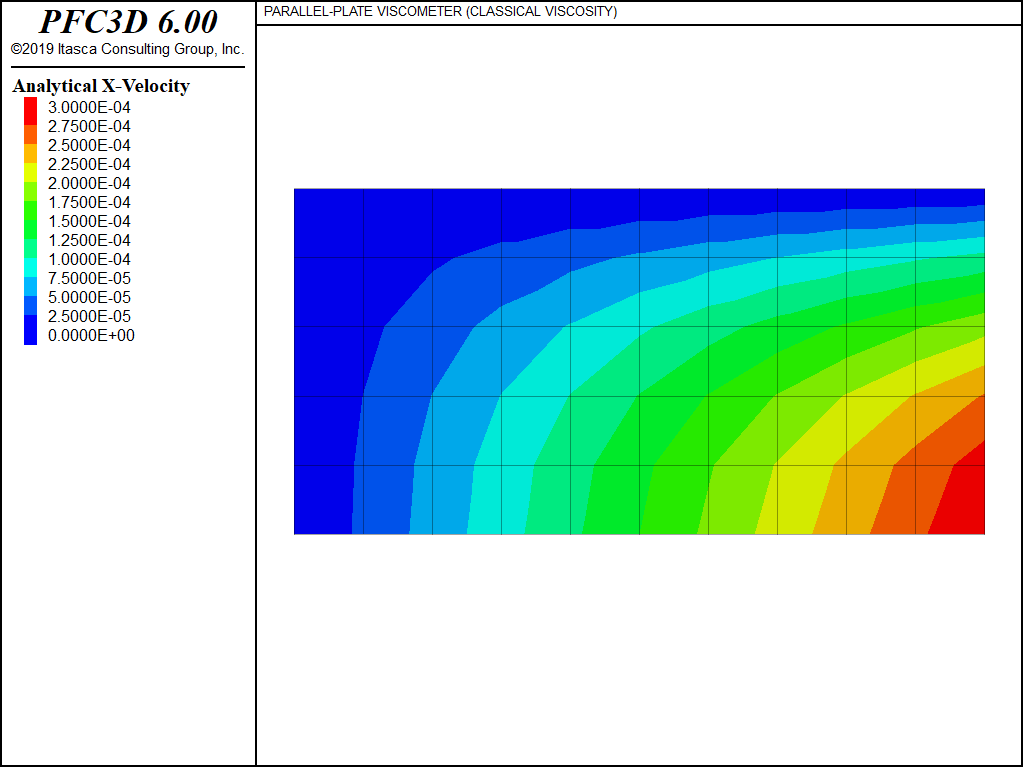Viewport: 1024px width, 768px height.
Task: Click the dark blue 0.0000E+00 legend swatch
Action: [31, 330]
